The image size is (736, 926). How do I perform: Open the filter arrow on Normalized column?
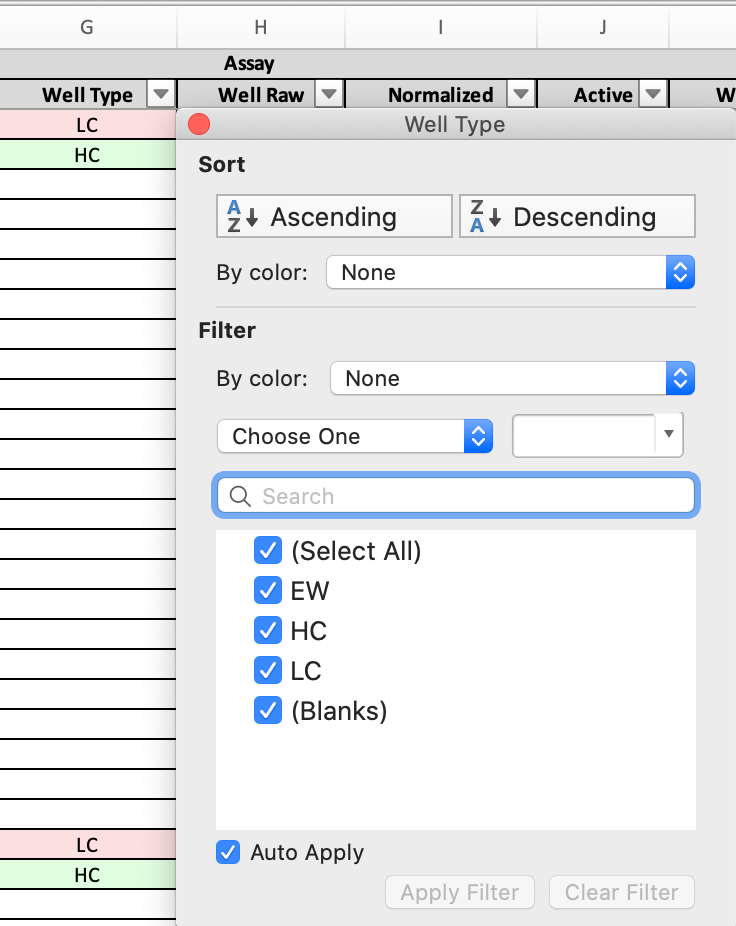point(520,94)
